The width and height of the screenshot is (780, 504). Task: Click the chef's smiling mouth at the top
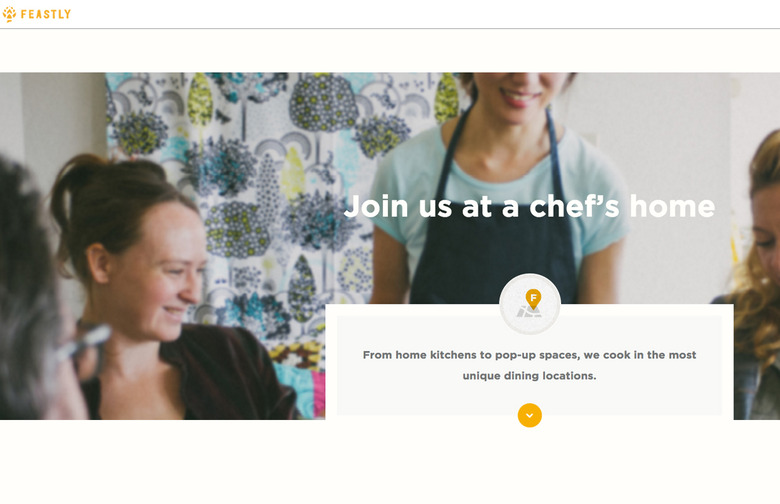(x=520, y=95)
